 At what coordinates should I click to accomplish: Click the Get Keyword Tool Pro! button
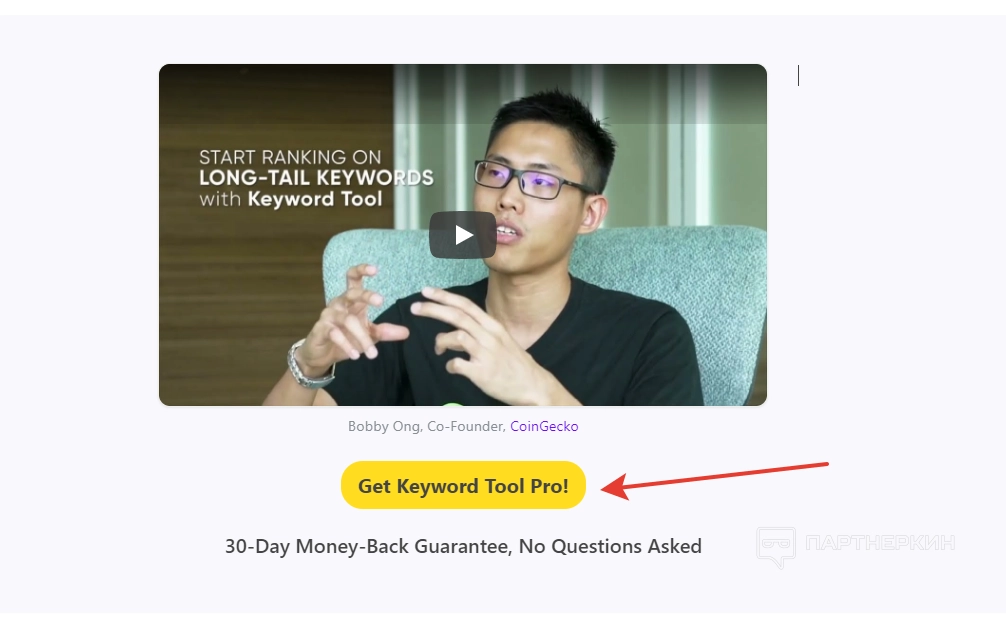463,485
